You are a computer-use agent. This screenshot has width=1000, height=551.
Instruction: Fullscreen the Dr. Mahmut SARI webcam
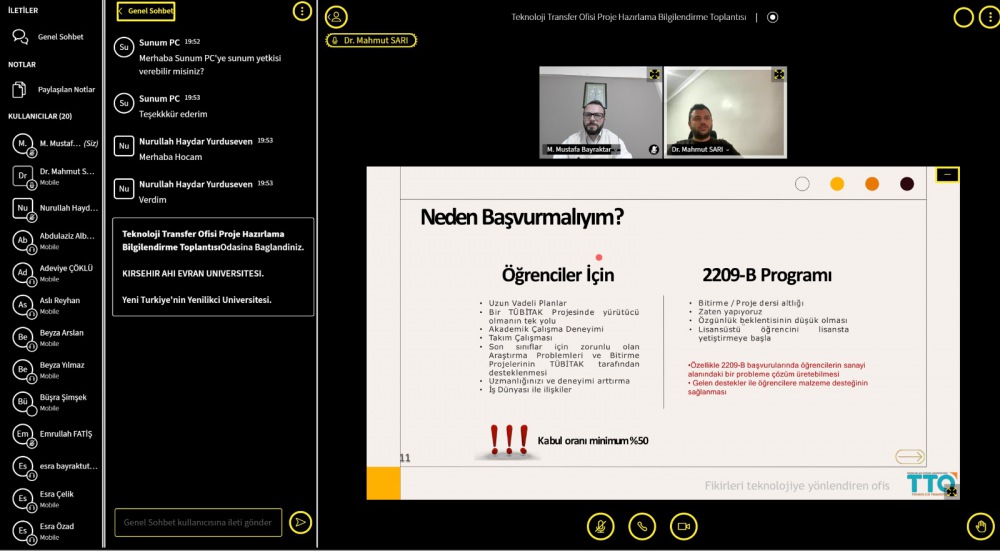point(779,75)
